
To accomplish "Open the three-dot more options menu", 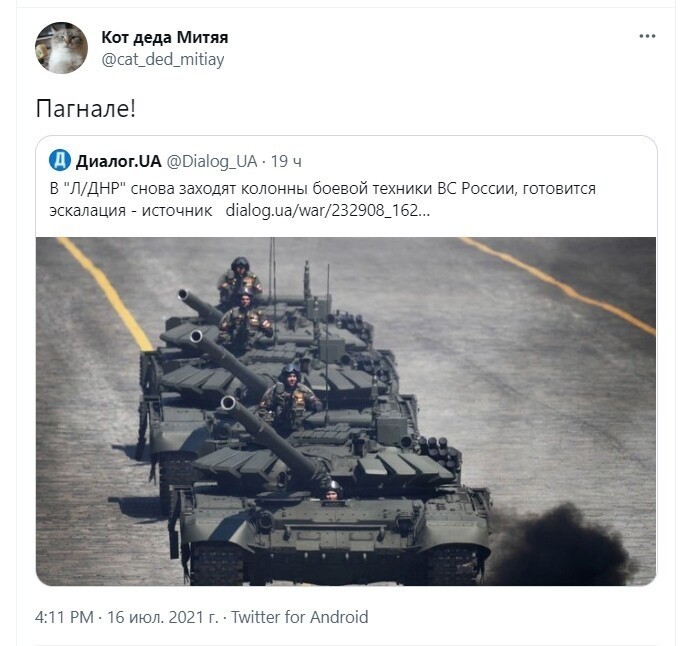I will tap(647, 36).
